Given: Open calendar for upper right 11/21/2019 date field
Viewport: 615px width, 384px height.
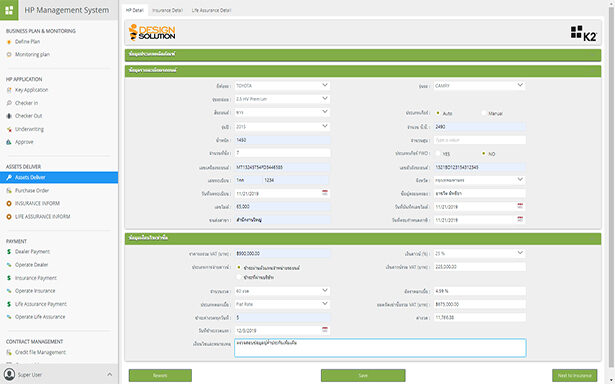Looking at the screenshot, I should [x=520, y=206].
